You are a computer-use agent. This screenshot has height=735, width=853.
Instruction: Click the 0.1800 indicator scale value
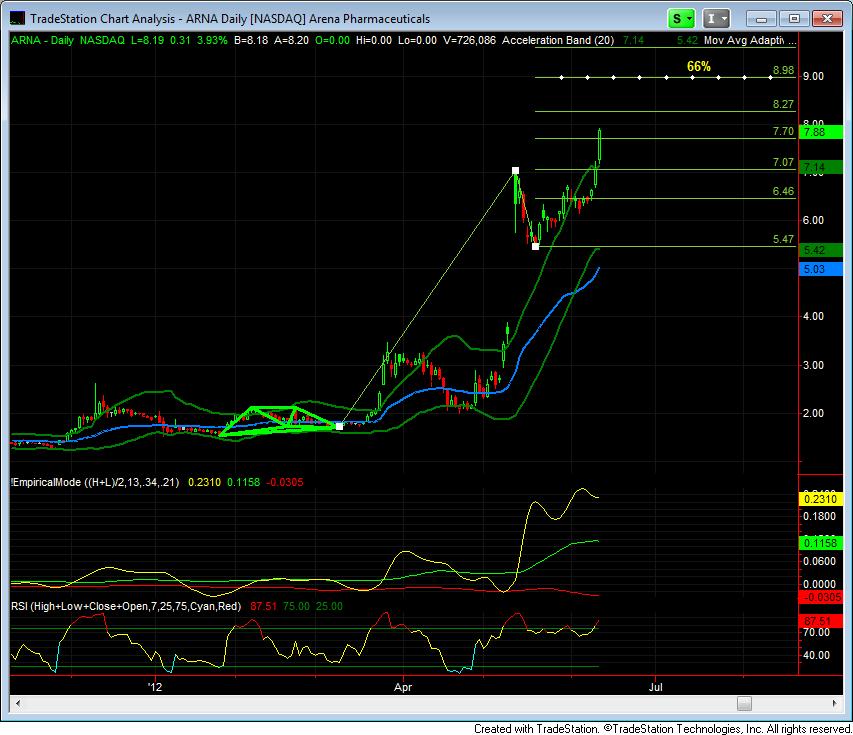pyautogui.click(x=819, y=516)
